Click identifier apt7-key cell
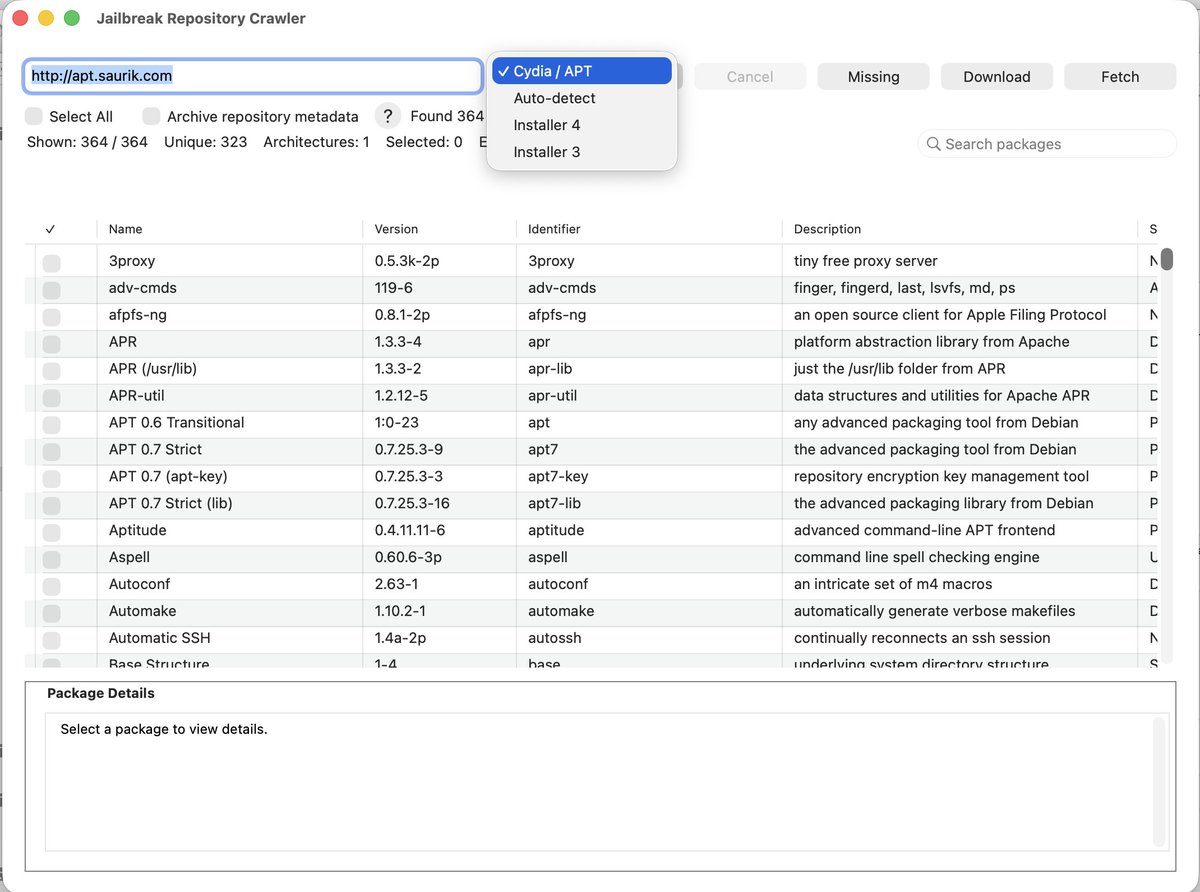The image size is (1200, 892). (558, 477)
